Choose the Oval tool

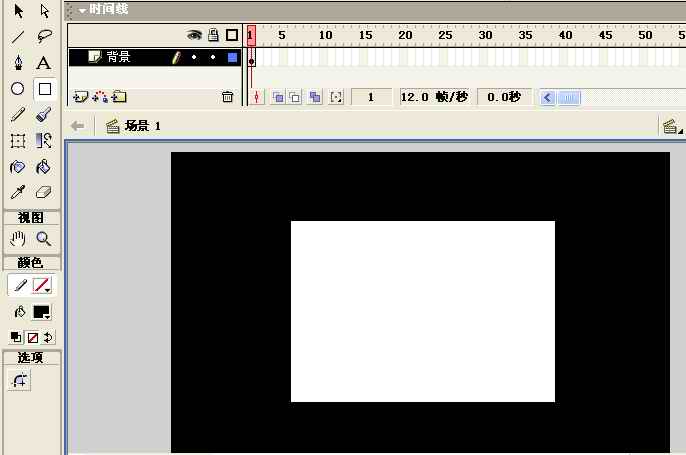pyautogui.click(x=17, y=89)
